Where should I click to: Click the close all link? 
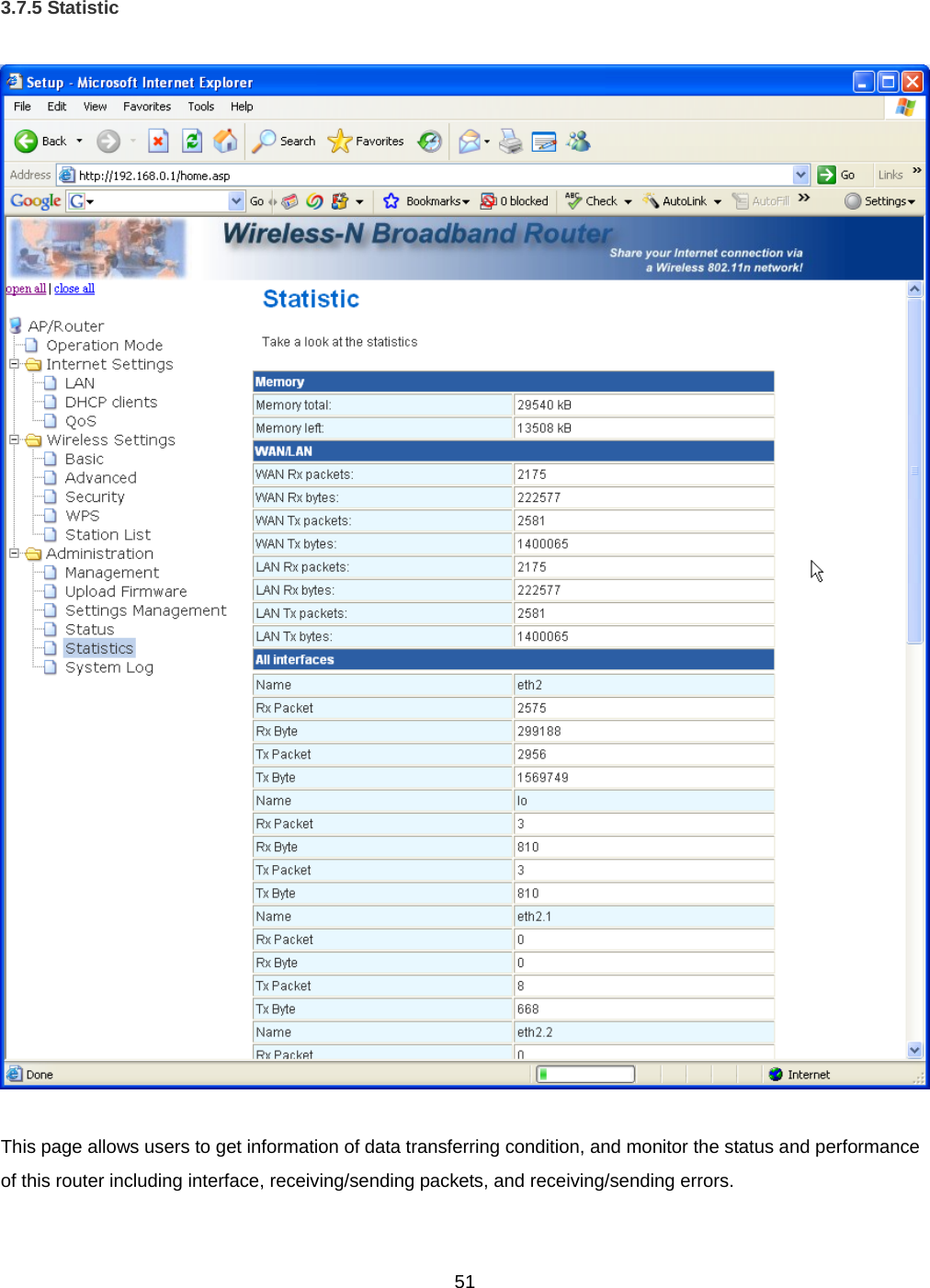(x=74, y=288)
